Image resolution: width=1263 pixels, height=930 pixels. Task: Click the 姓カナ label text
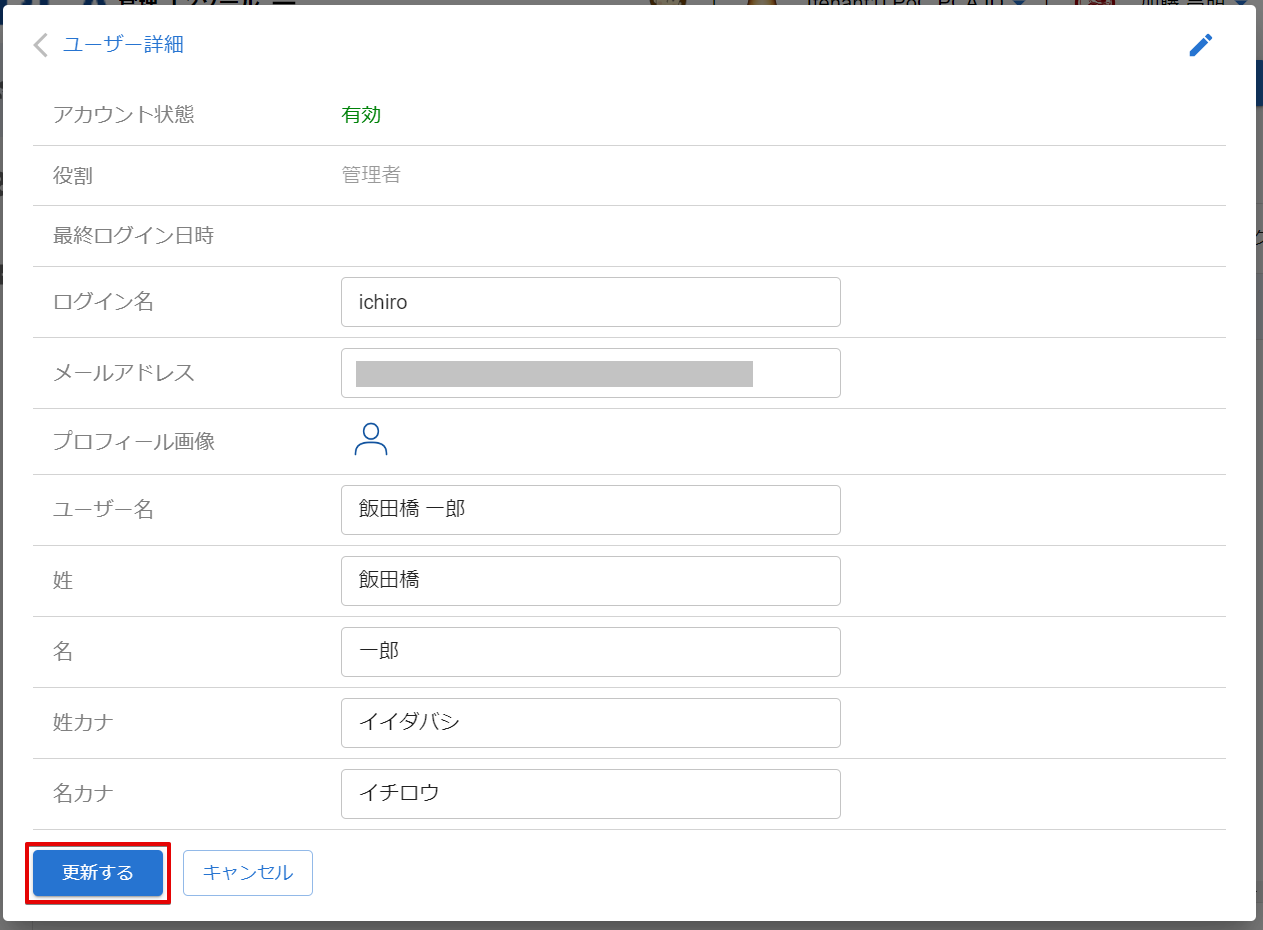(83, 723)
